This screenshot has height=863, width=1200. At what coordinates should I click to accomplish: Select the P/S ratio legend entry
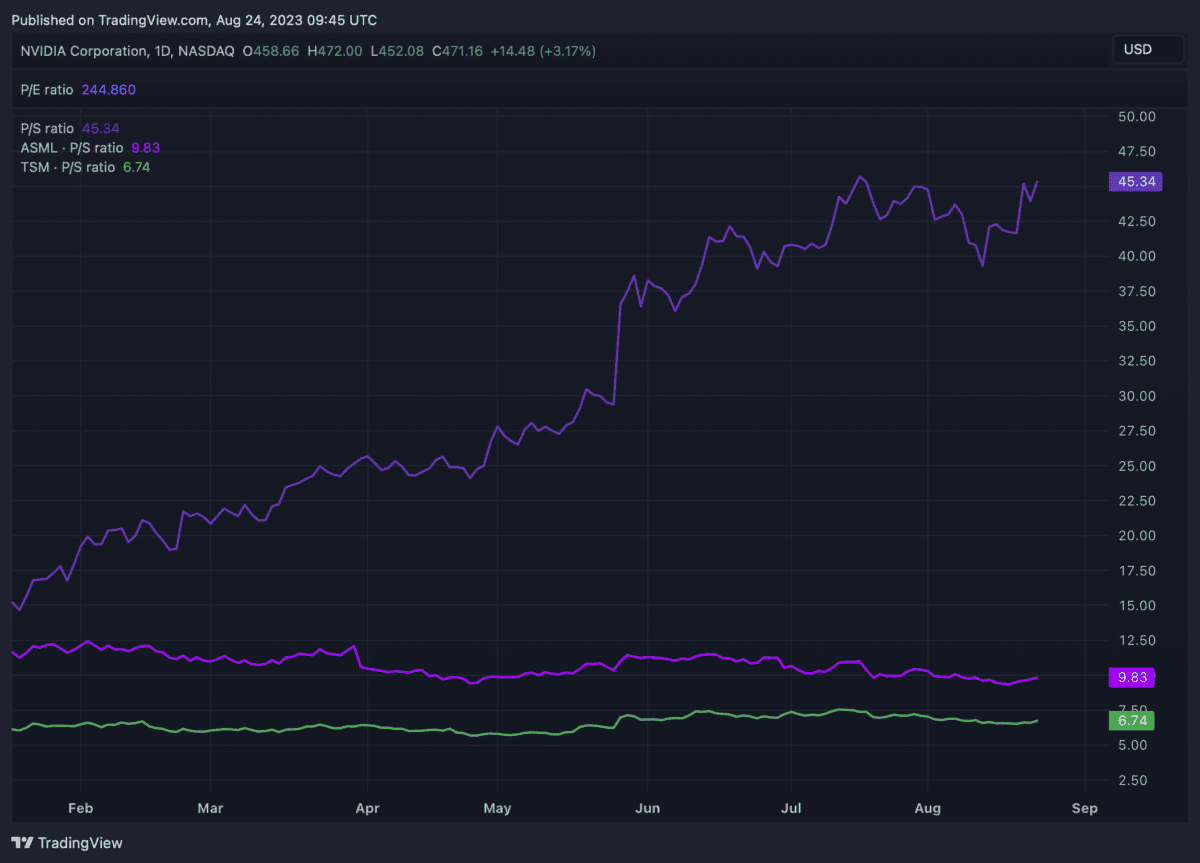point(47,128)
